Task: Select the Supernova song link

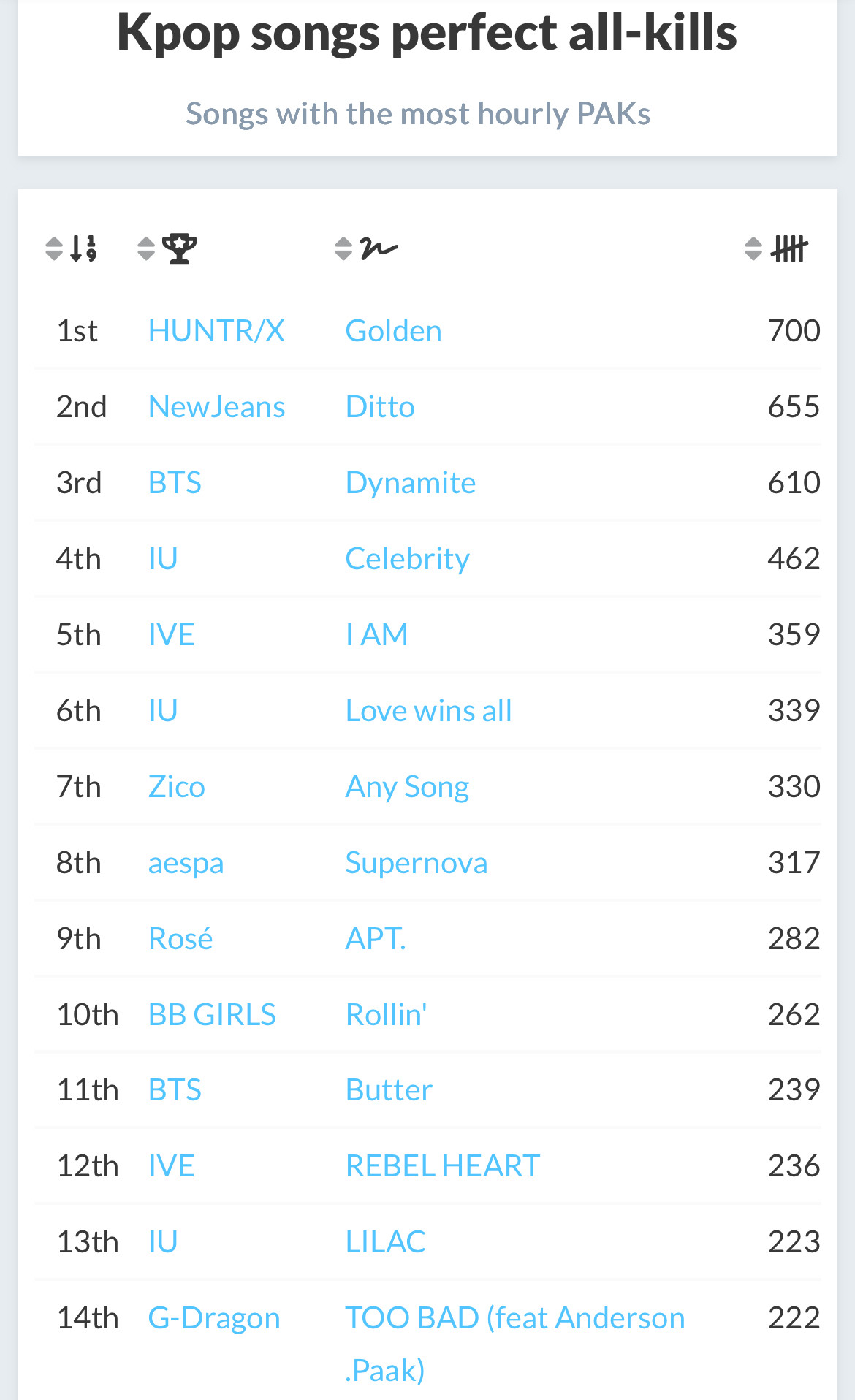Action: (416, 863)
